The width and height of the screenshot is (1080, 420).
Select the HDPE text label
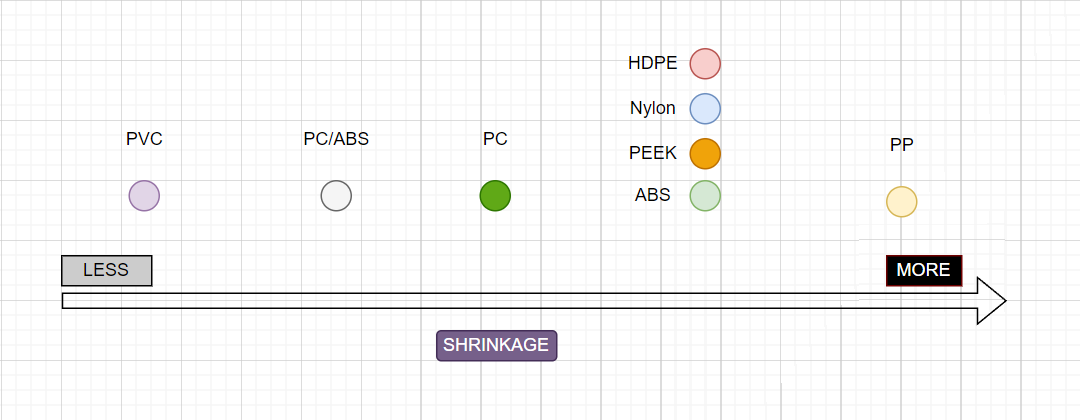653,63
